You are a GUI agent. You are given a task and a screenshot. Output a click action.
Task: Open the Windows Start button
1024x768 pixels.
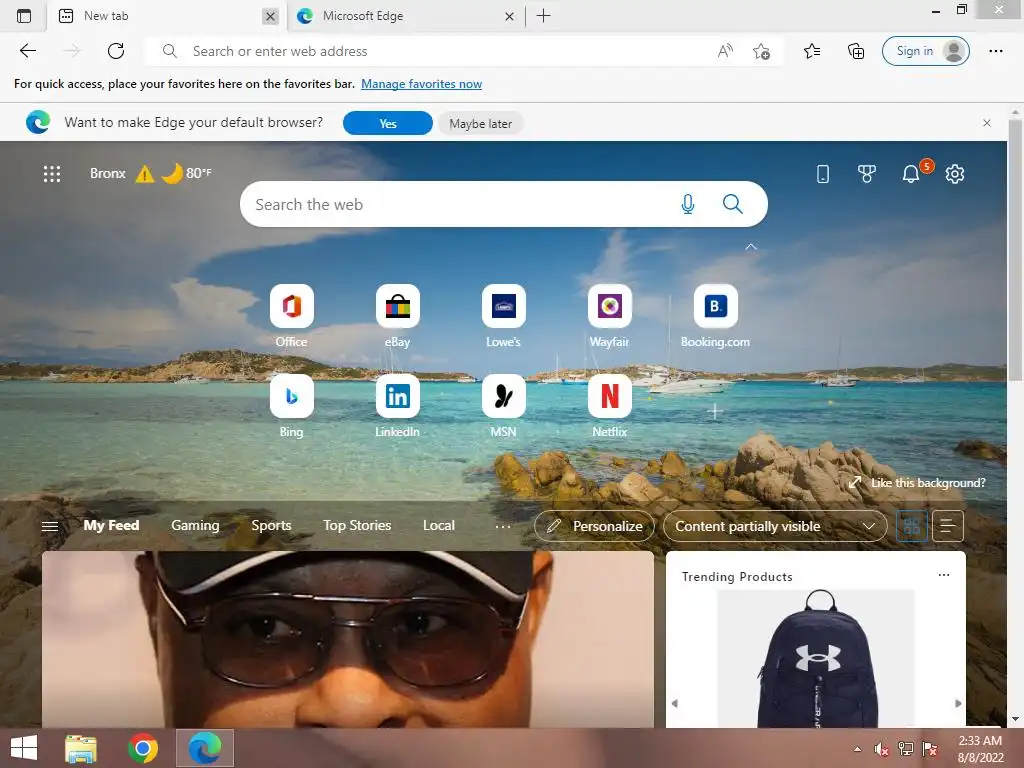[24, 748]
